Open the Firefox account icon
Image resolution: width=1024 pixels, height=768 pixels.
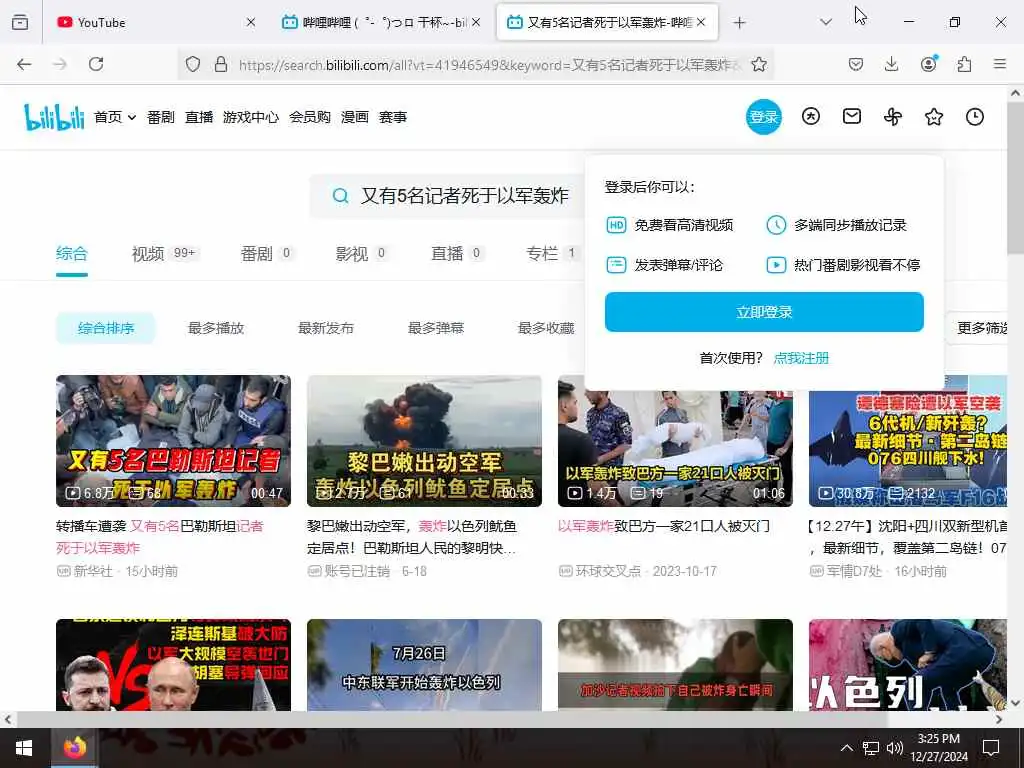928,64
